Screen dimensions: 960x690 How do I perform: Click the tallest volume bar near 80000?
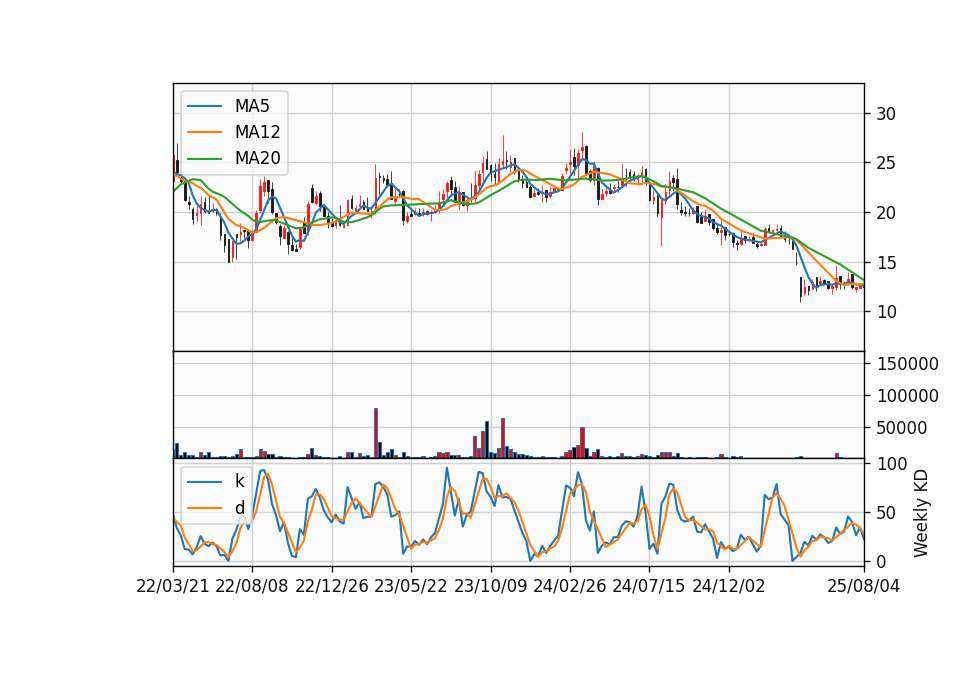tap(376, 433)
